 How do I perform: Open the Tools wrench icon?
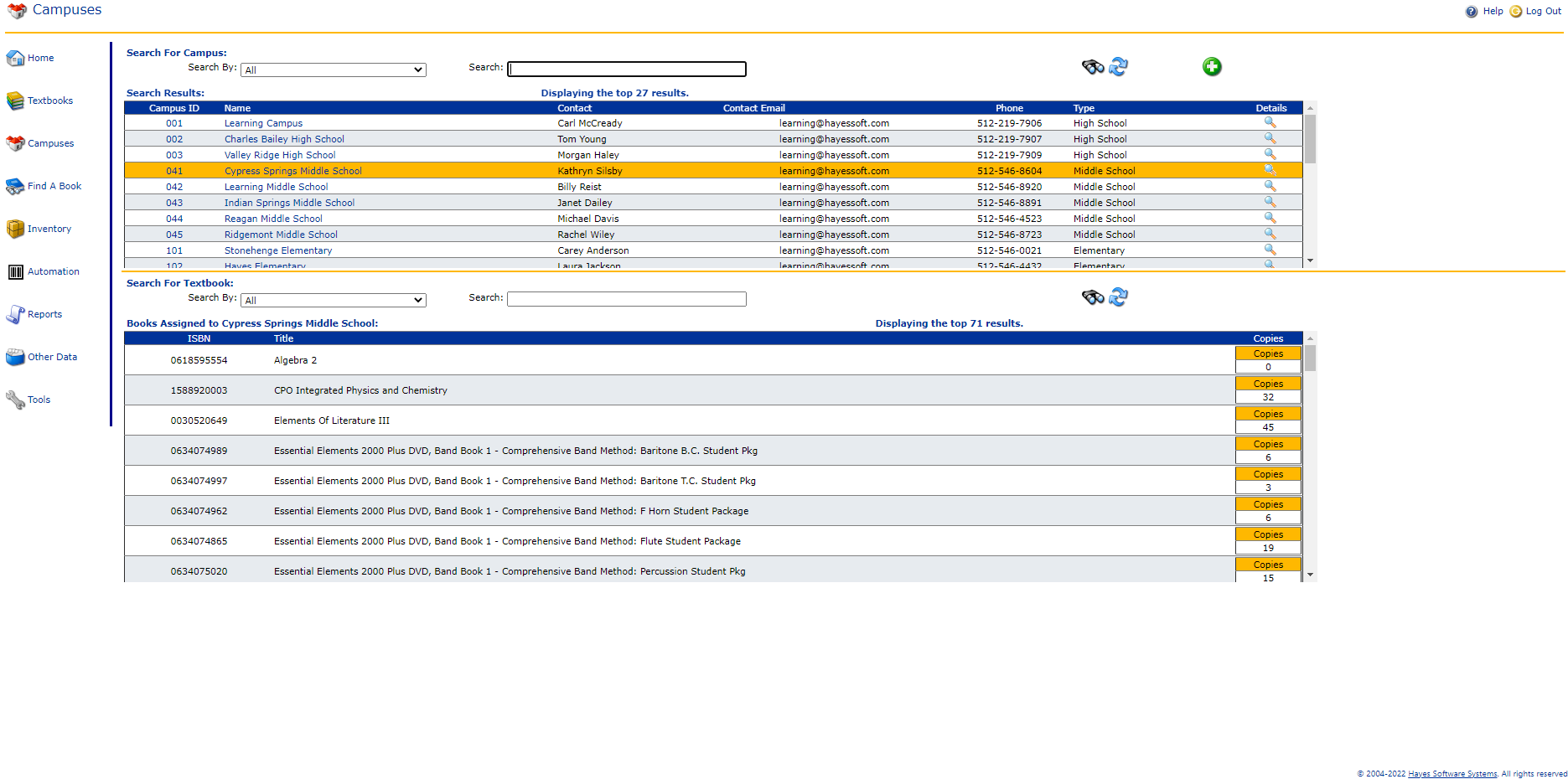pyautogui.click(x=15, y=400)
